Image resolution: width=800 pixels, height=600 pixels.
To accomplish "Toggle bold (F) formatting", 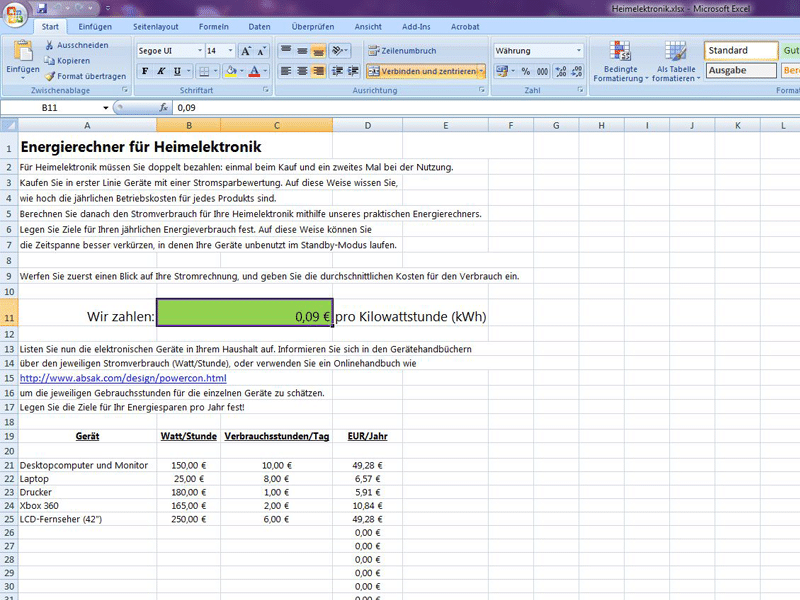I will [145, 71].
